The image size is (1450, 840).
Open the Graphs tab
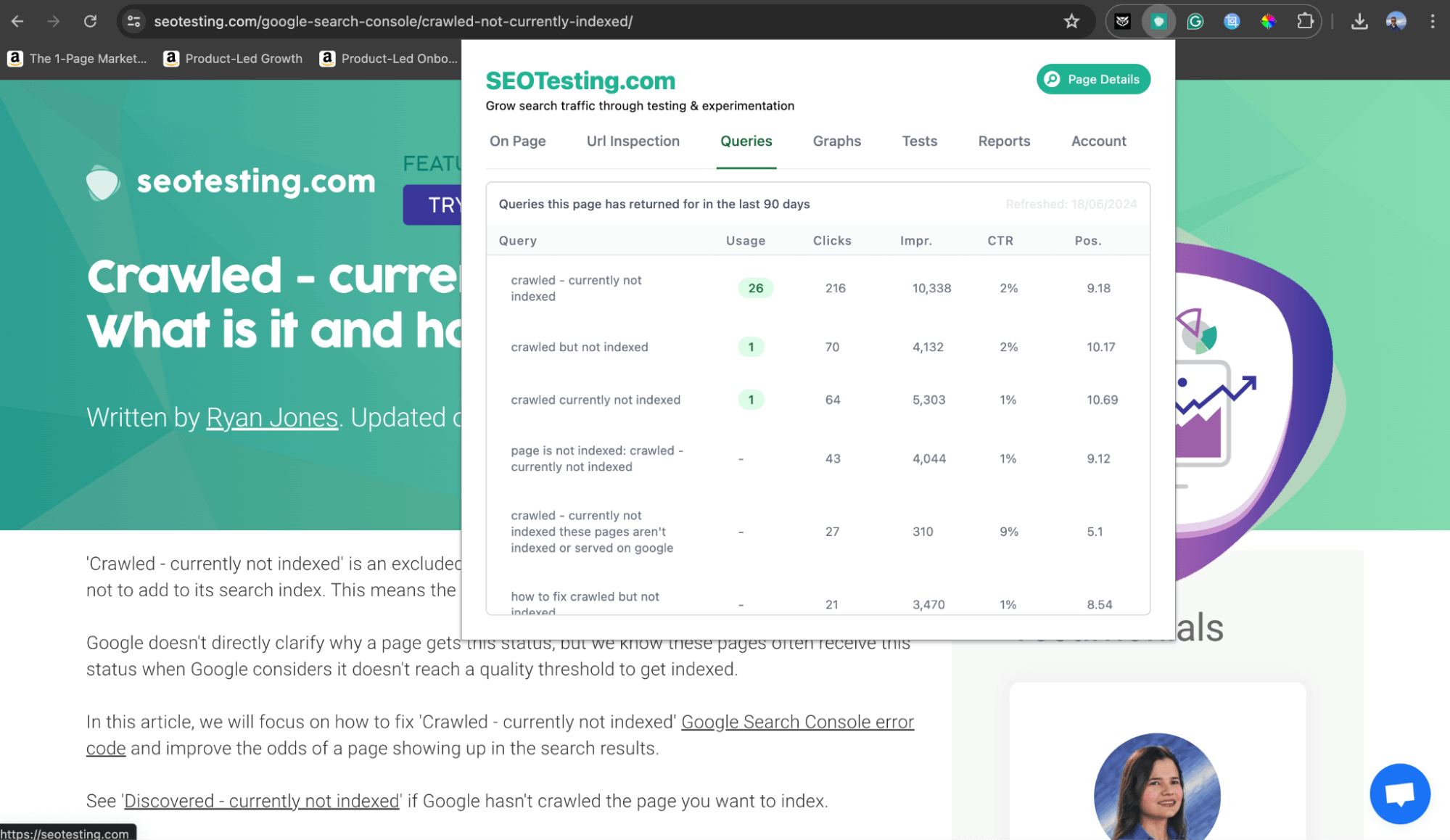coord(836,141)
